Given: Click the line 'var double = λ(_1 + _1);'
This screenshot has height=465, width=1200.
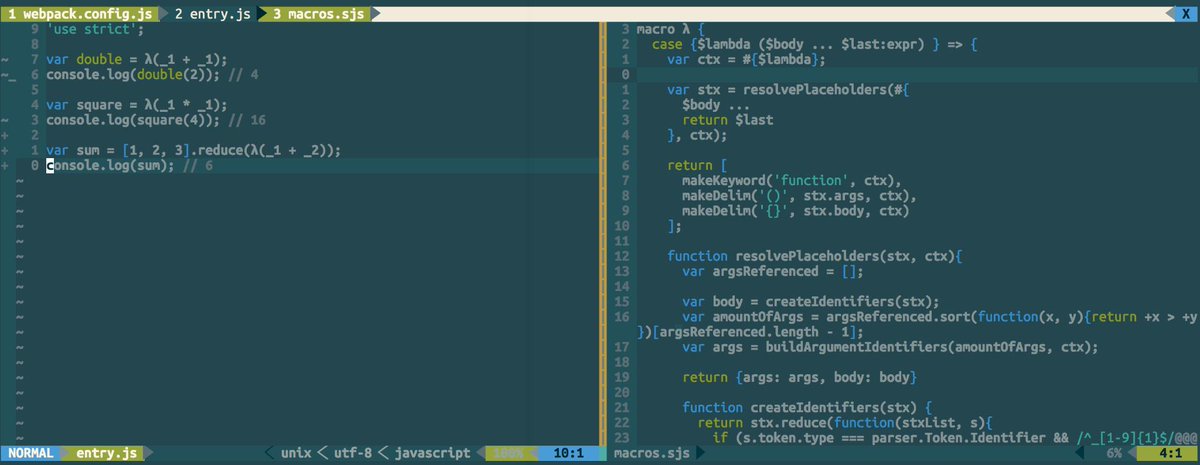Looking at the screenshot, I should 135,60.
